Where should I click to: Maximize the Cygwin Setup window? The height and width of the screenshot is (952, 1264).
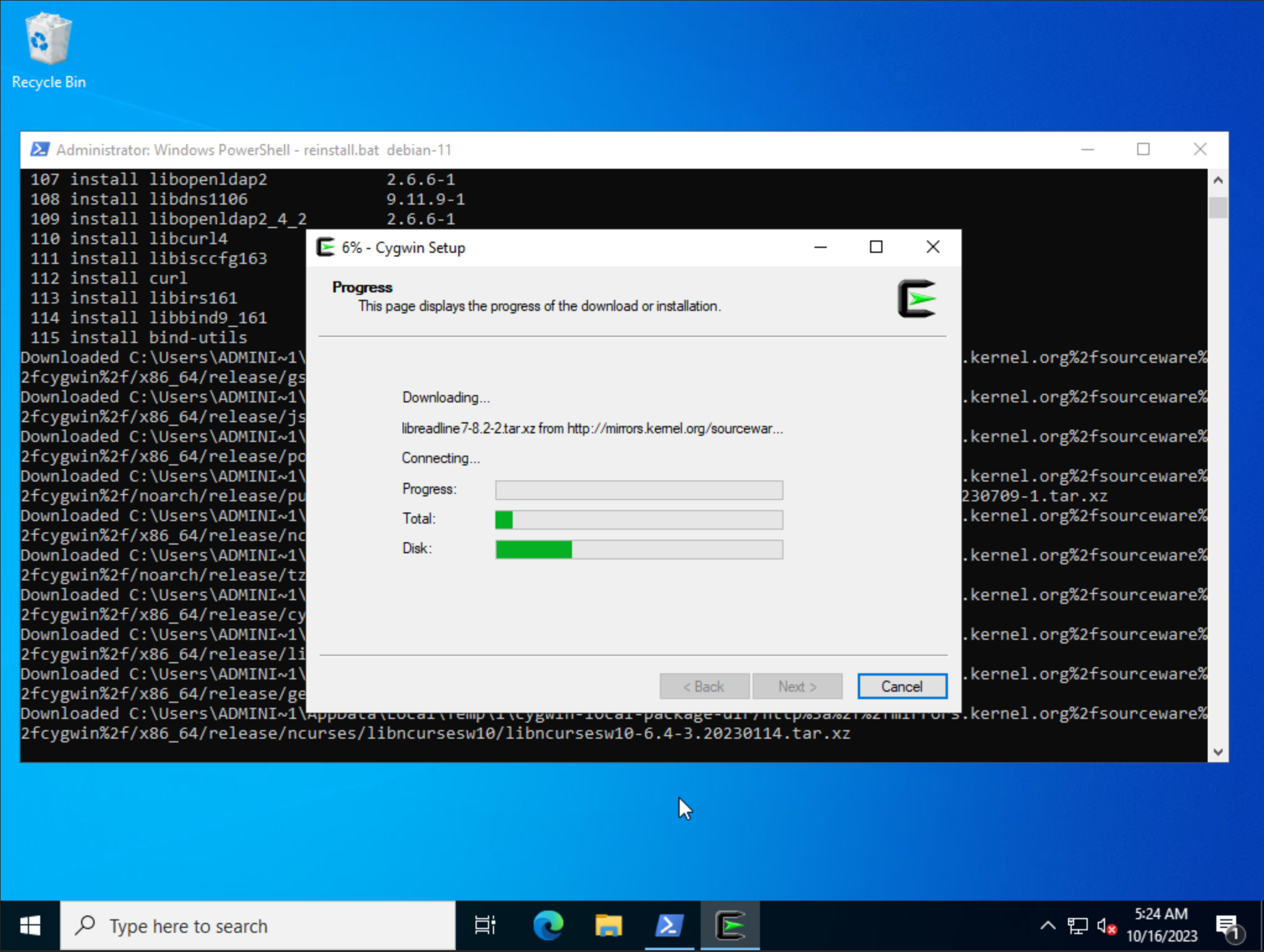[x=876, y=247]
